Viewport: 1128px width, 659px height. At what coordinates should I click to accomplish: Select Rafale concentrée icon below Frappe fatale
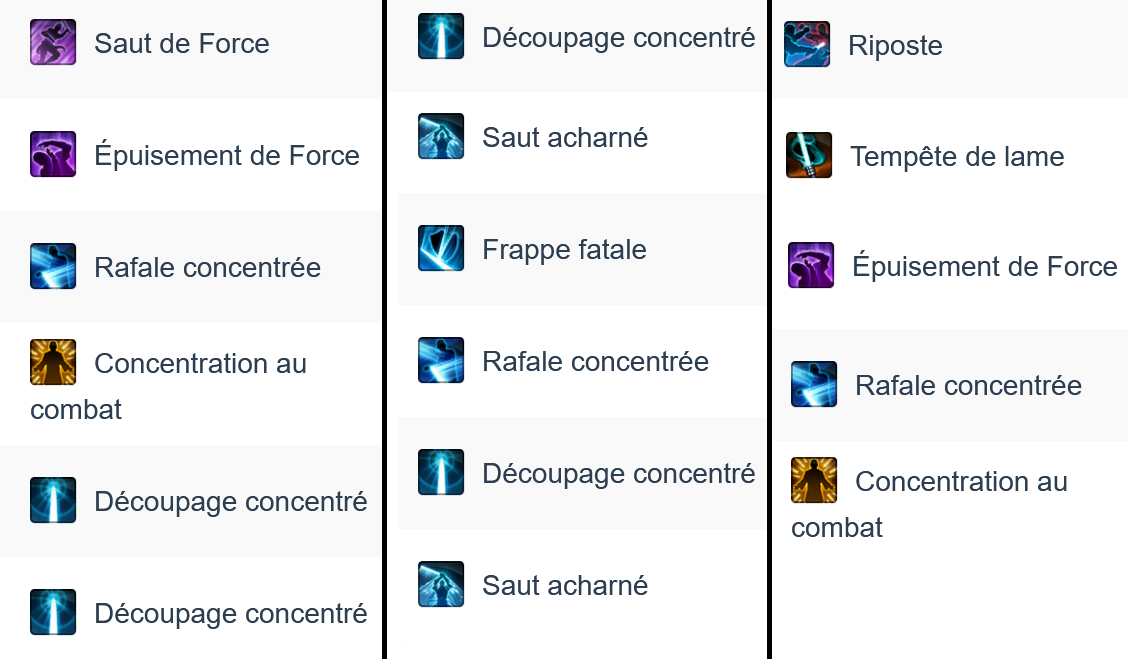point(441,360)
